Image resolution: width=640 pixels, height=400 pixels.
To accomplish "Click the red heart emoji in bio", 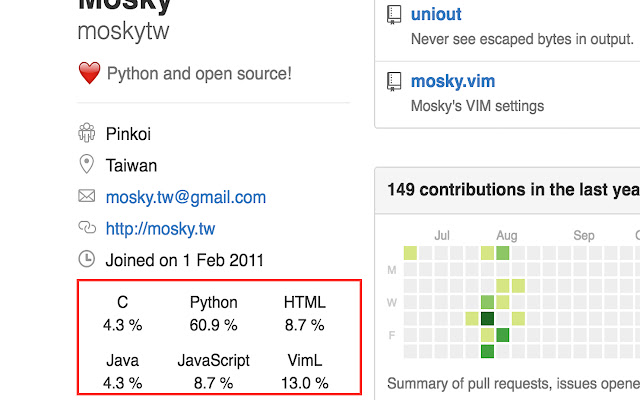I will click(89, 73).
